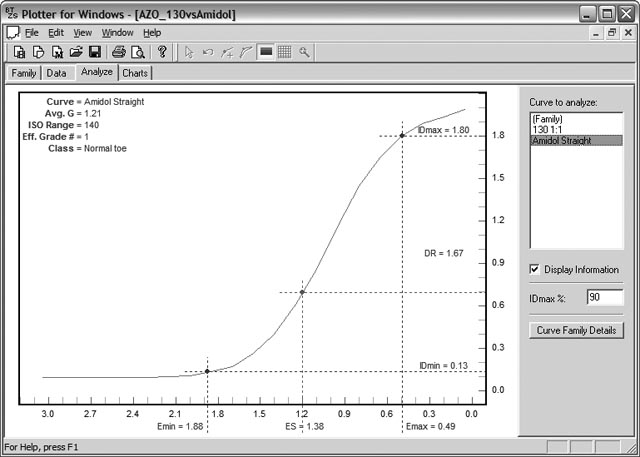Open the Window menu

pyautogui.click(x=117, y=32)
